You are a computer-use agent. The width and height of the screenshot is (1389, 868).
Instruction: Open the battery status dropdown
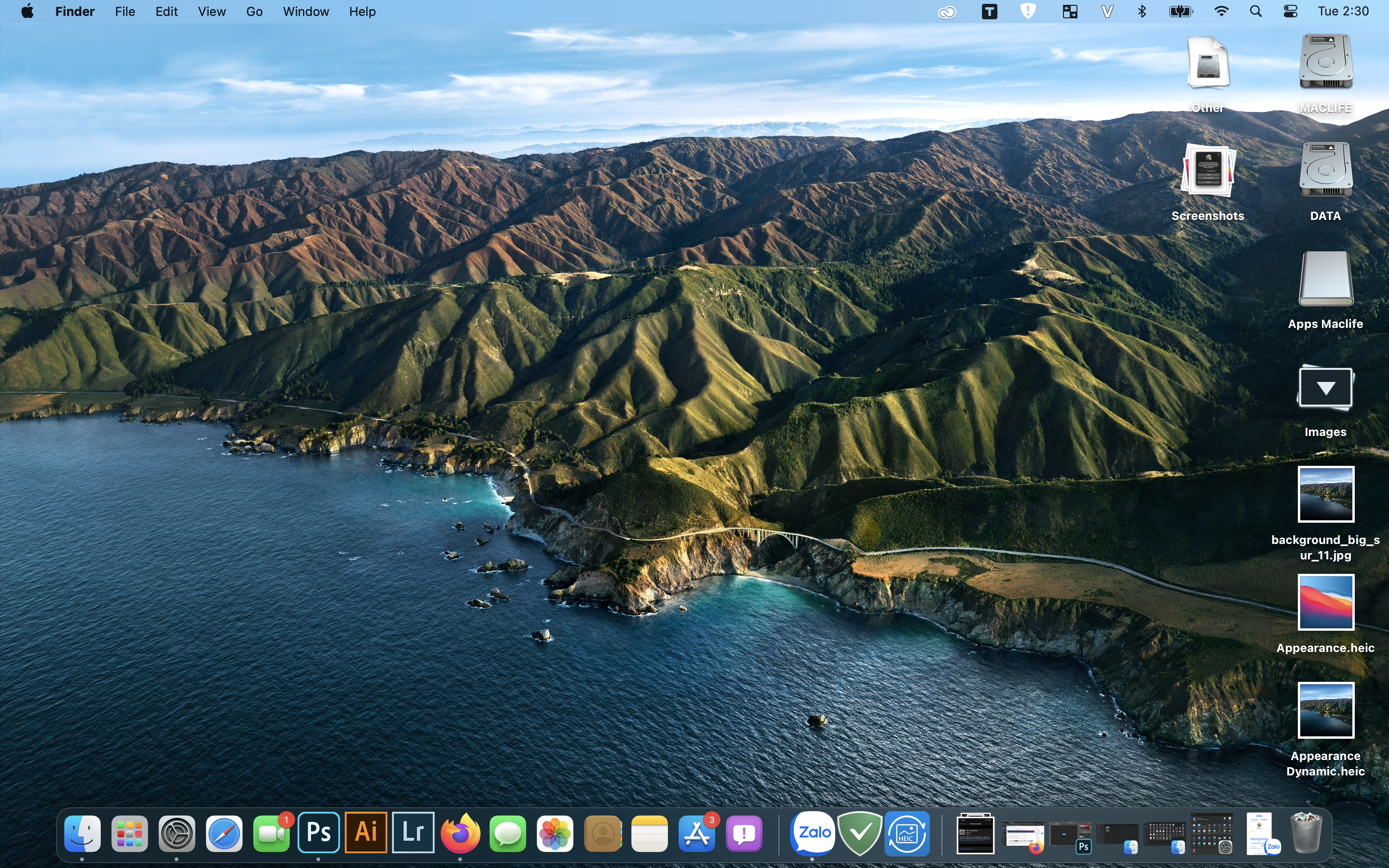pyautogui.click(x=1181, y=11)
